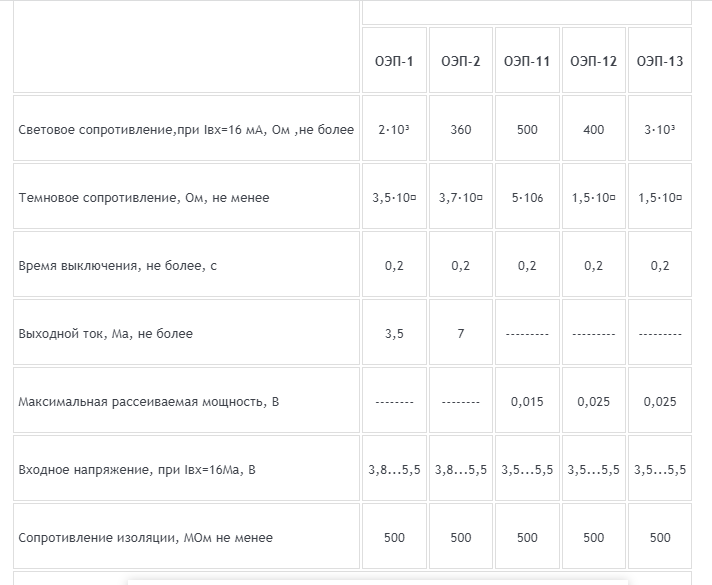This screenshot has height=585, width=712.
Task: Select the 3,8…5,5 voltage cell for ОЭП-1
Action: coord(394,470)
